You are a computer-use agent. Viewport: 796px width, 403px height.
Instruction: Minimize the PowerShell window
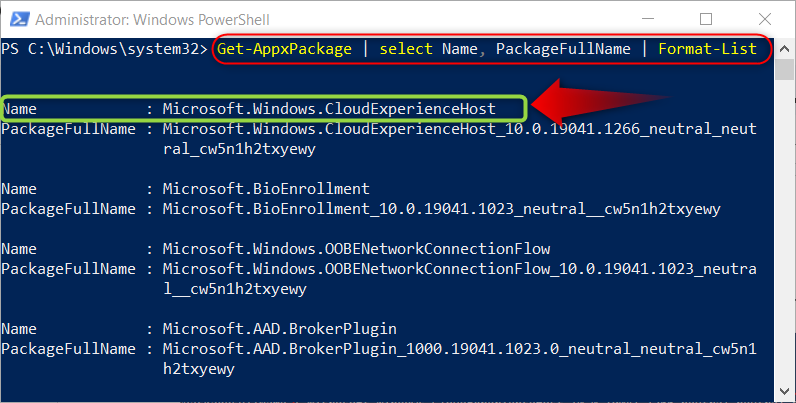click(648, 19)
